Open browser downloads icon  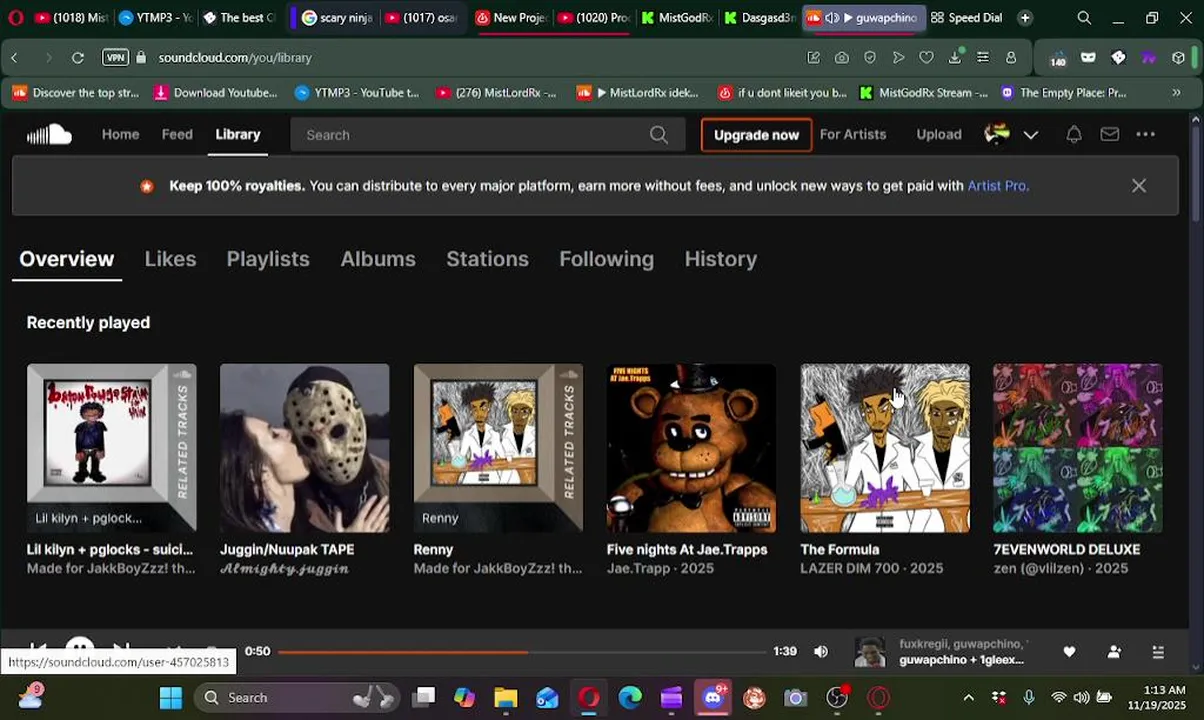click(955, 58)
